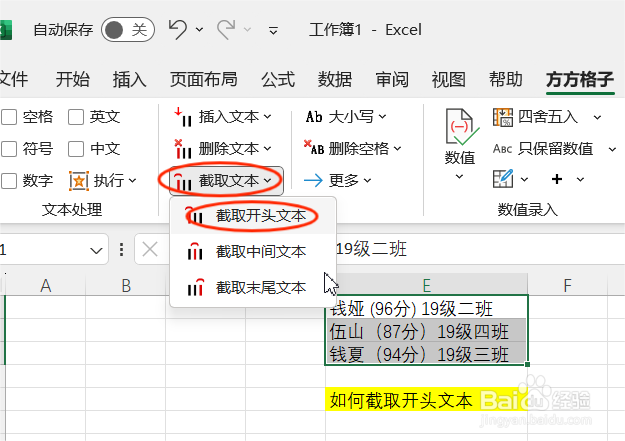Open the Name Box dropdown arrow
625x441 pixels.
(96, 251)
